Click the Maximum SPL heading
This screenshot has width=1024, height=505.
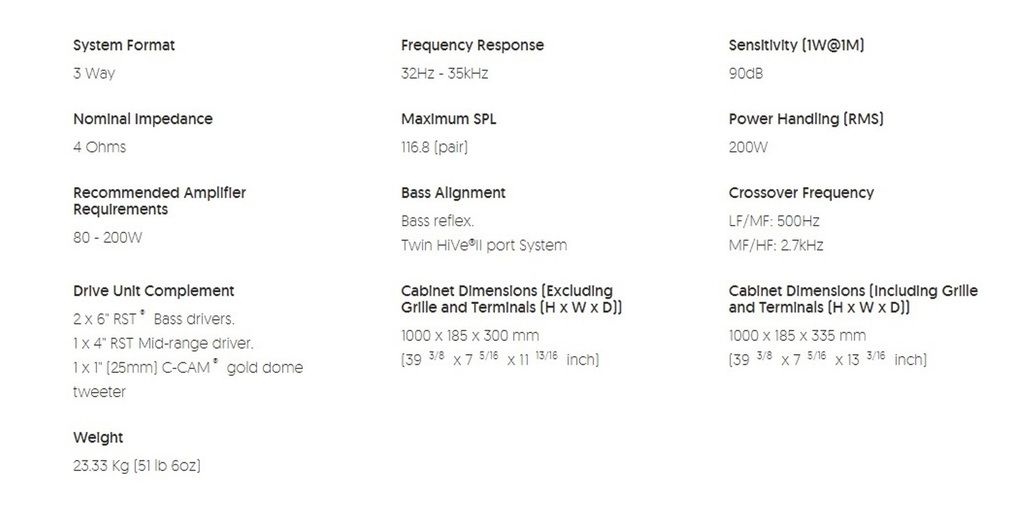click(x=449, y=120)
